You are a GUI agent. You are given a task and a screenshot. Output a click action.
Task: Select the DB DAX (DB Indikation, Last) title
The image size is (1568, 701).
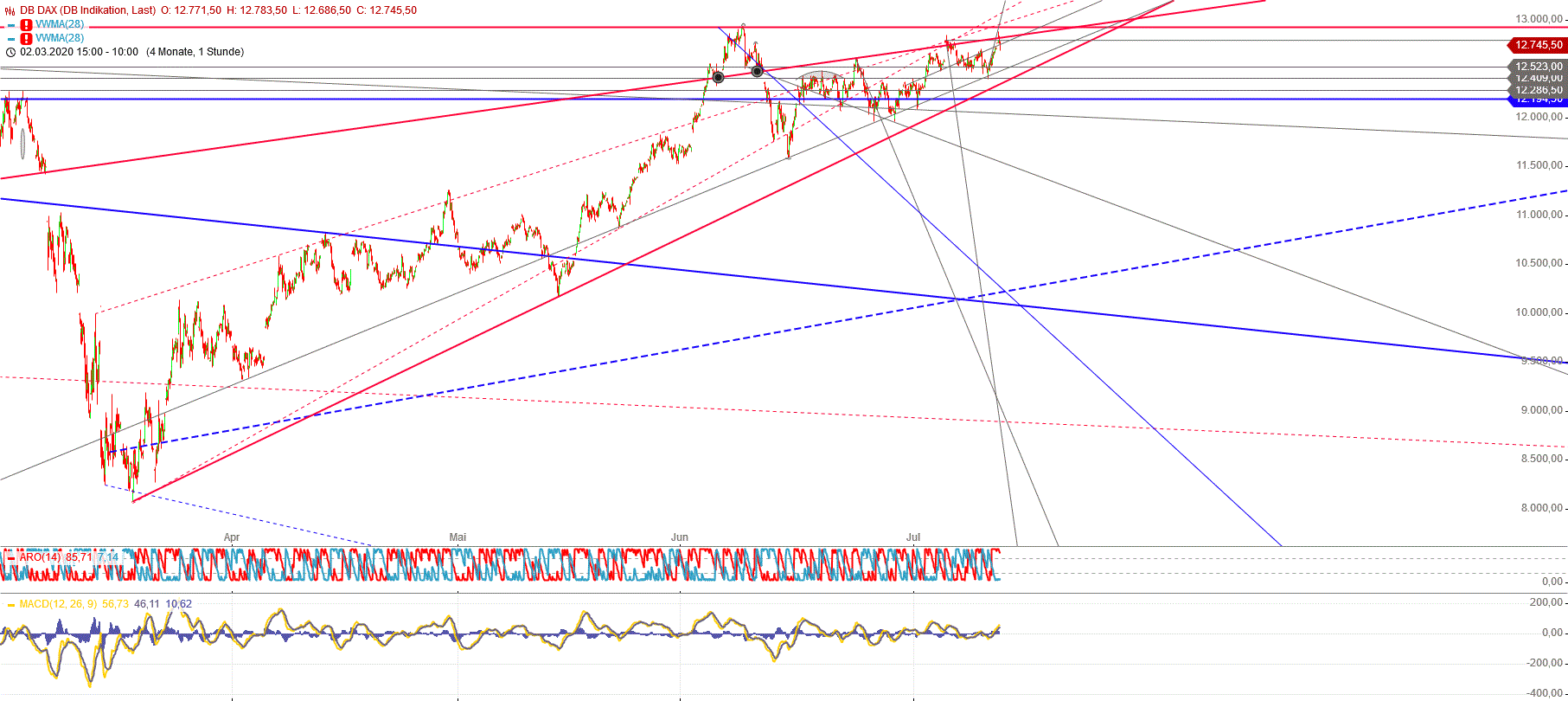(88, 10)
